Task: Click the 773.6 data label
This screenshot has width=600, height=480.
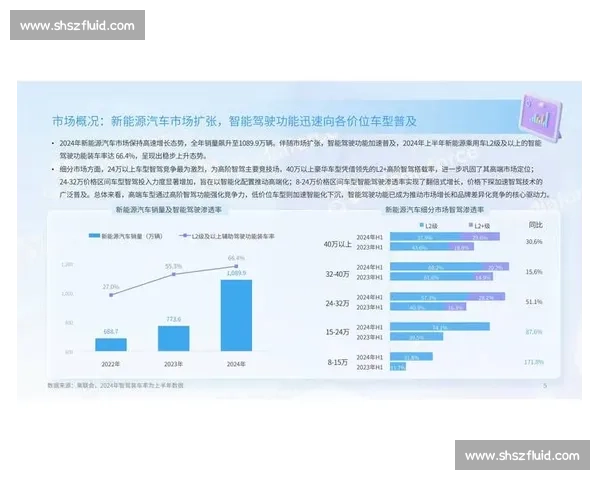Action: tap(174, 319)
